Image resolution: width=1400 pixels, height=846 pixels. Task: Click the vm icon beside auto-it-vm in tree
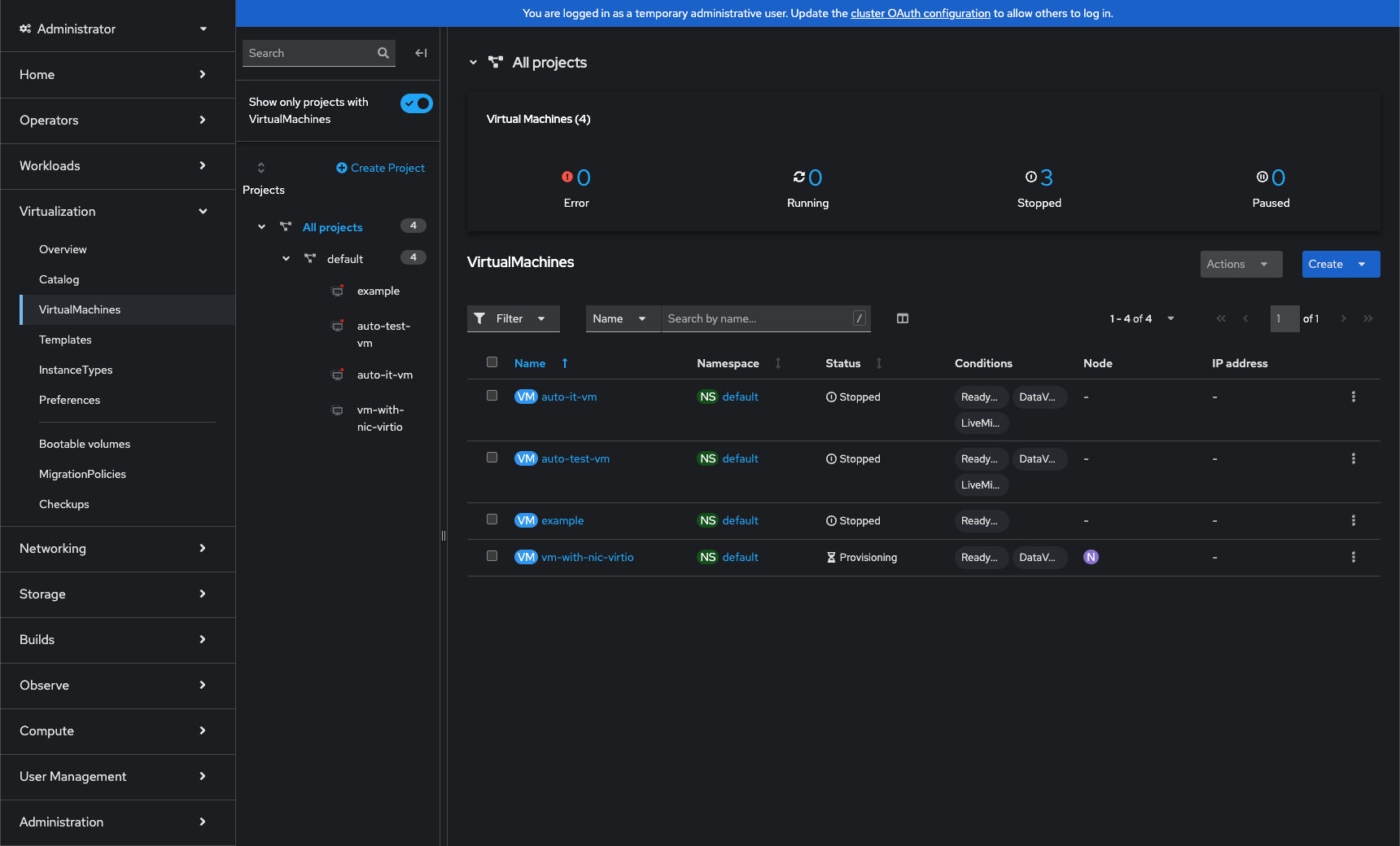338,375
